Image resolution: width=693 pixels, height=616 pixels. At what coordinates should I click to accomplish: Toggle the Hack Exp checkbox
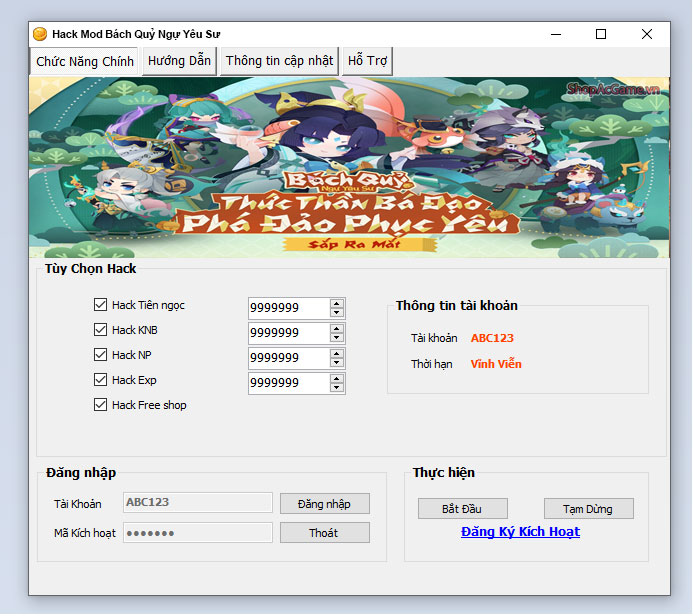100,380
